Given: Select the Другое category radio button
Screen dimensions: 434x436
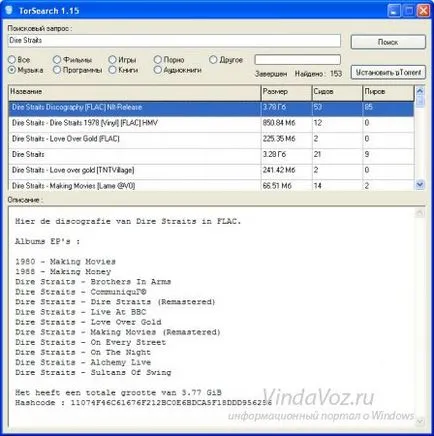Looking at the screenshot, I should pos(213,60).
